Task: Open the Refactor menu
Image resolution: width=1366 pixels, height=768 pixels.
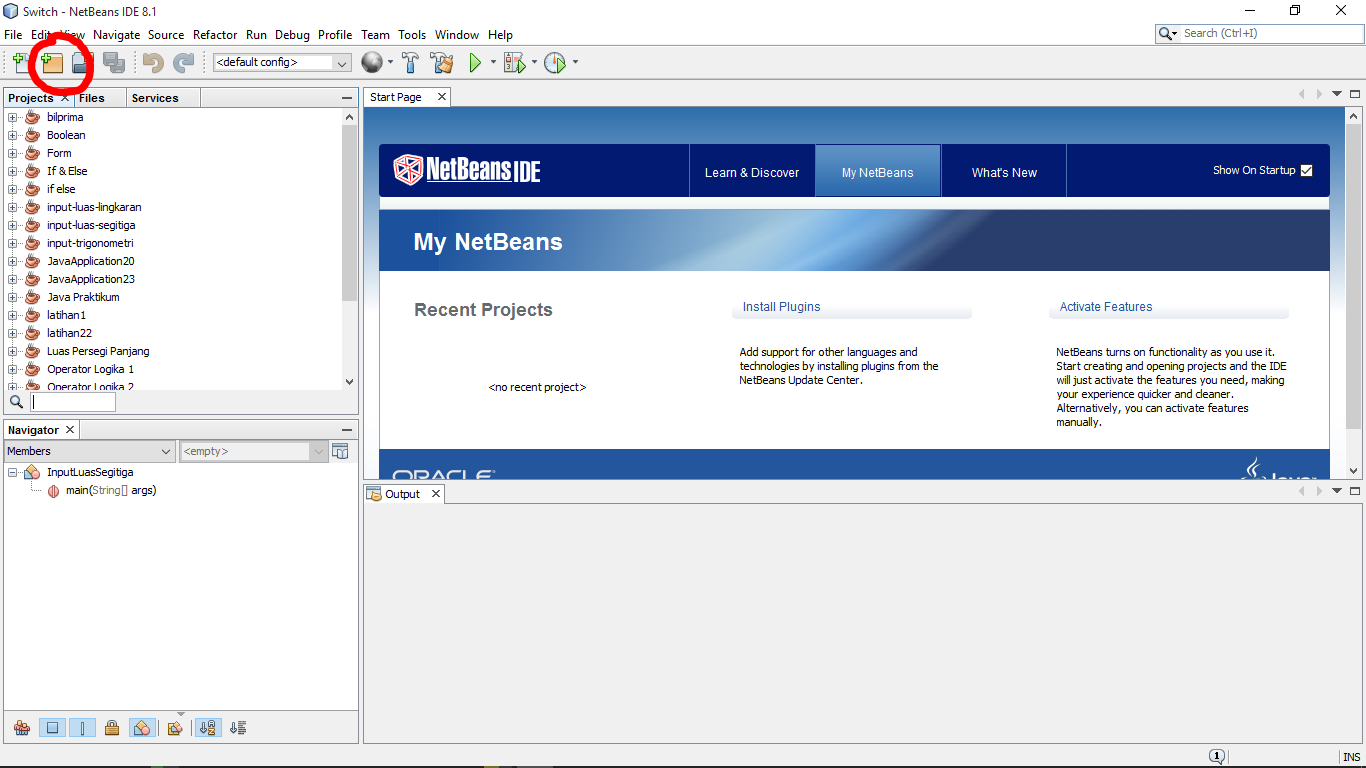Action: coord(215,34)
